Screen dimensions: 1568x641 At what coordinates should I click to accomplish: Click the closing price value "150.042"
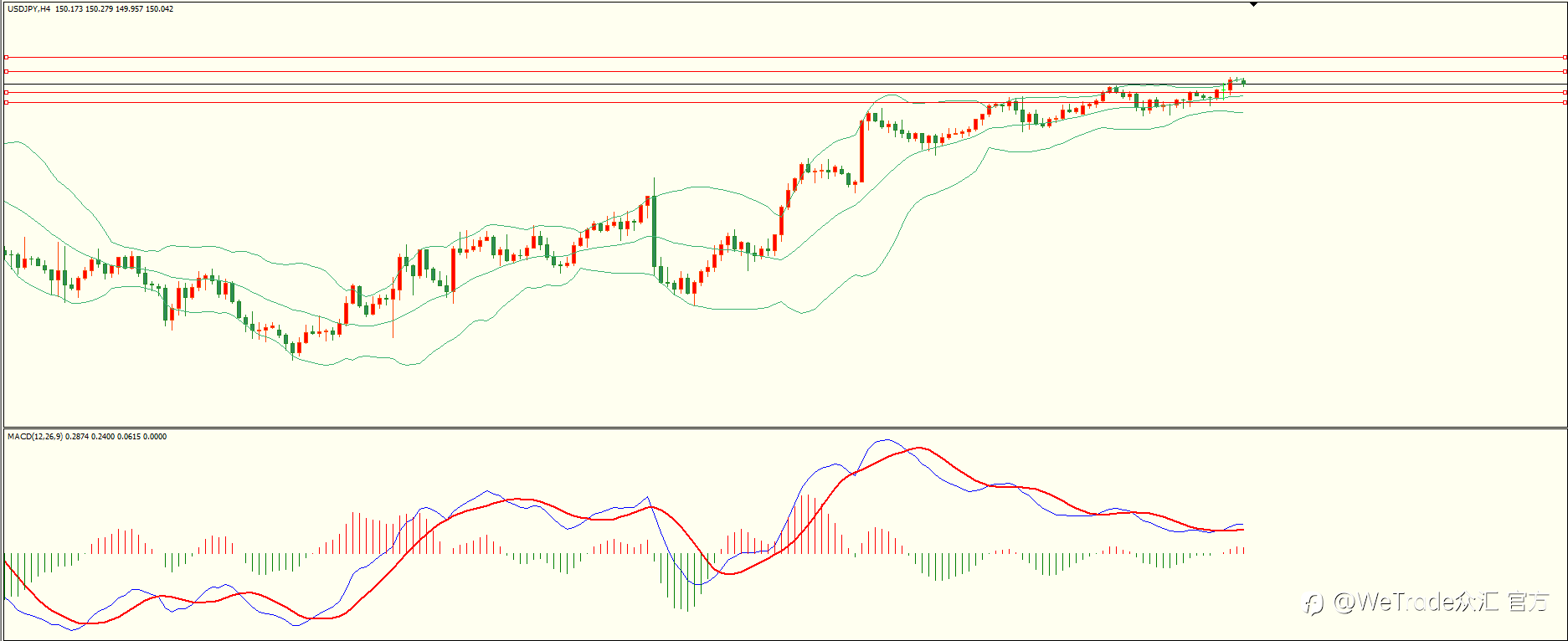tap(160, 9)
